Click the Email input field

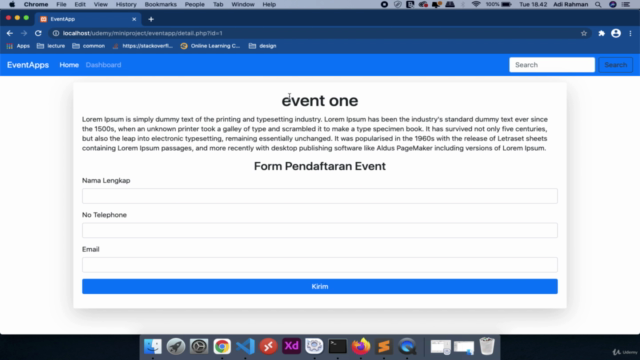coord(320,264)
